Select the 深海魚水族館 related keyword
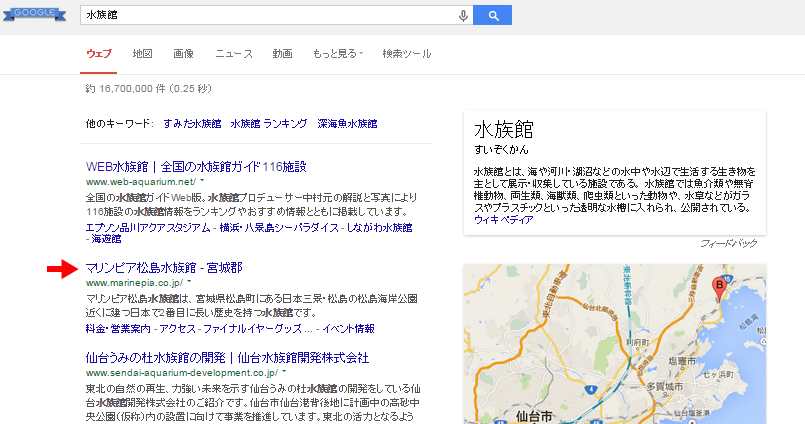Image resolution: width=805 pixels, height=424 pixels. point(347,124)
